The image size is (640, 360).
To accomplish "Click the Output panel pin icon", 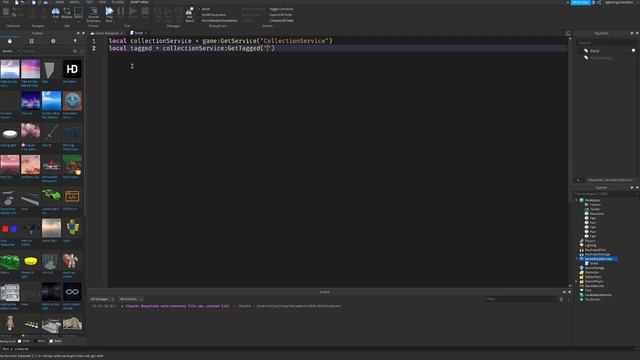I will point(564,292).
